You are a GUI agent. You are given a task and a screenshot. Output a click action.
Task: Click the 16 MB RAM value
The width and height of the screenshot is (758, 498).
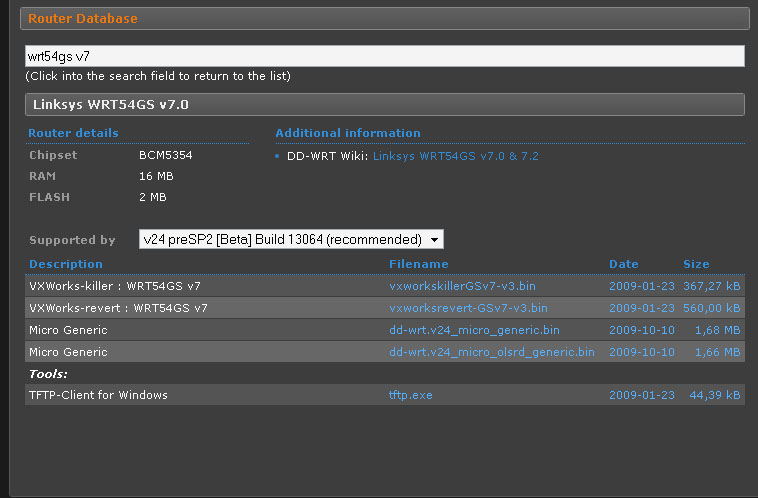[156, 176]
